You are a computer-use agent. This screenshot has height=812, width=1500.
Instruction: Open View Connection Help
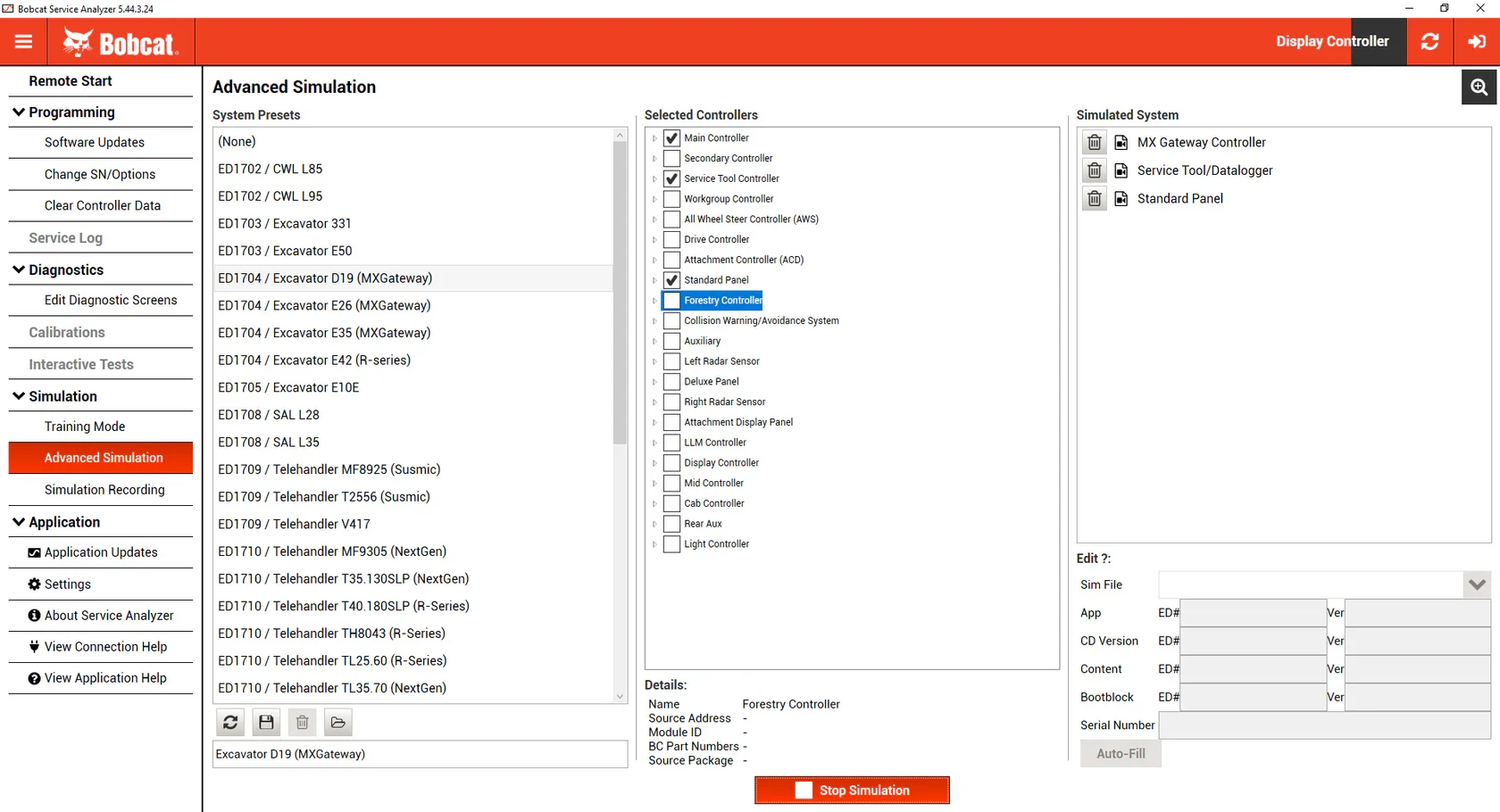pyautogui.click(x=101, y=647)
